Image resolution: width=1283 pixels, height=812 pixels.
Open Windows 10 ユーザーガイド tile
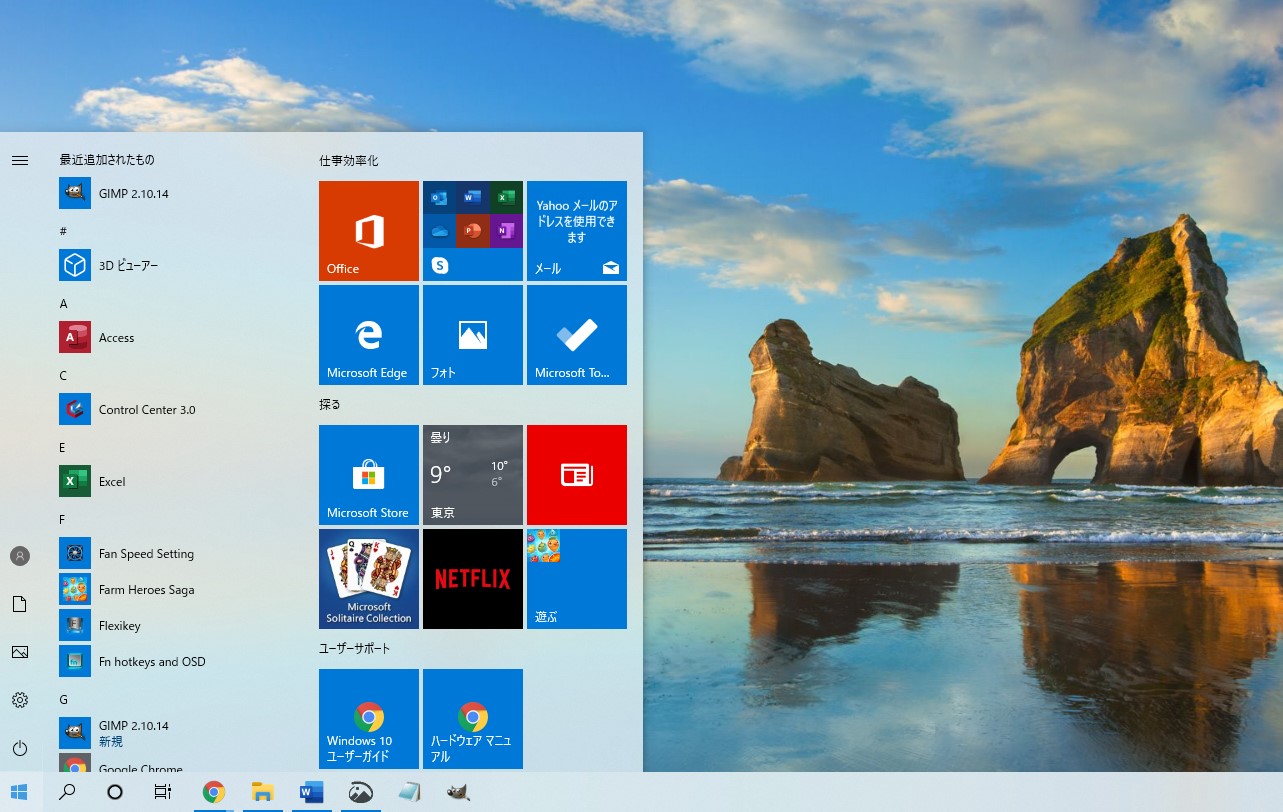point(369,719)
